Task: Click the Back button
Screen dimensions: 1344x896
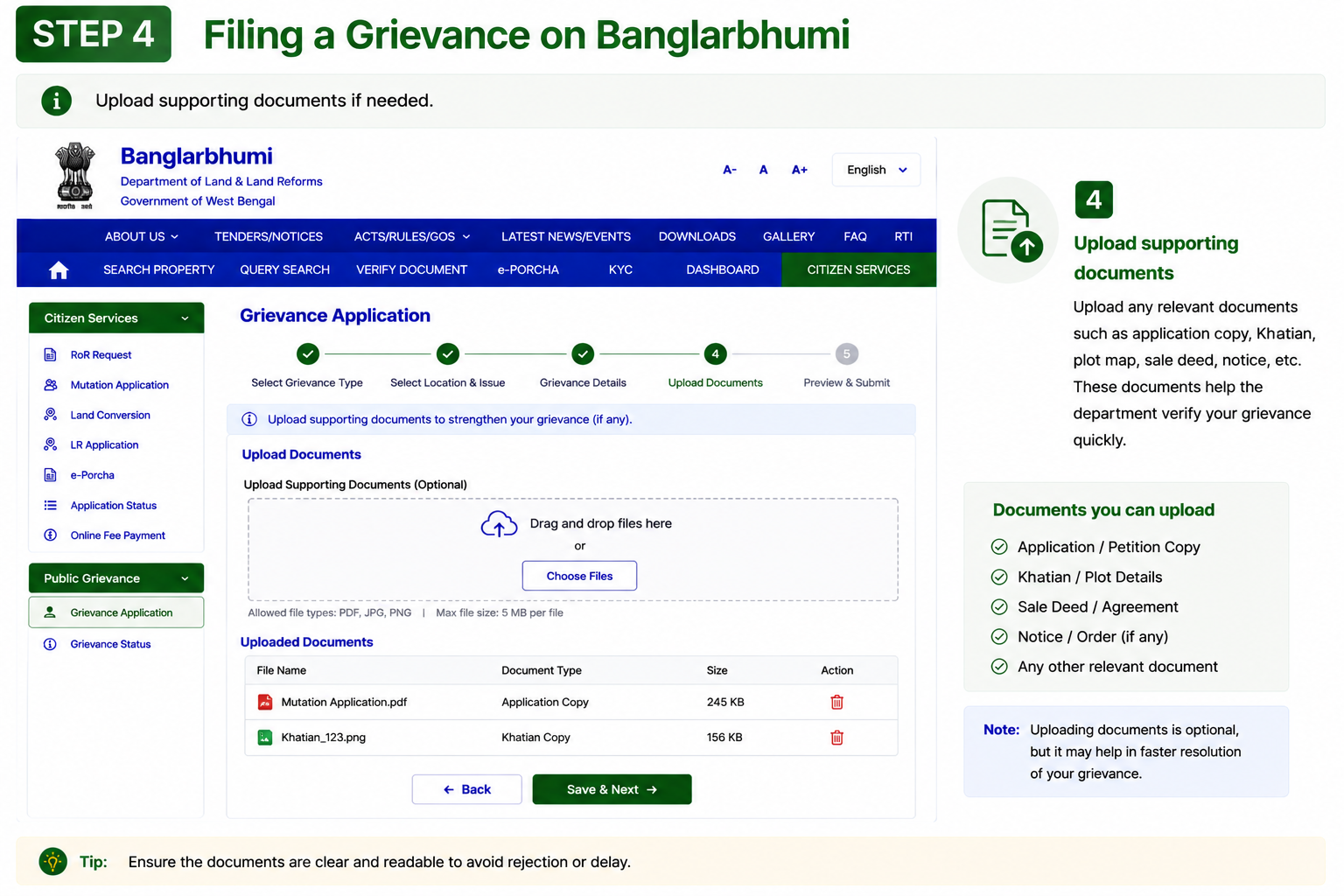Action: [467, 789]
